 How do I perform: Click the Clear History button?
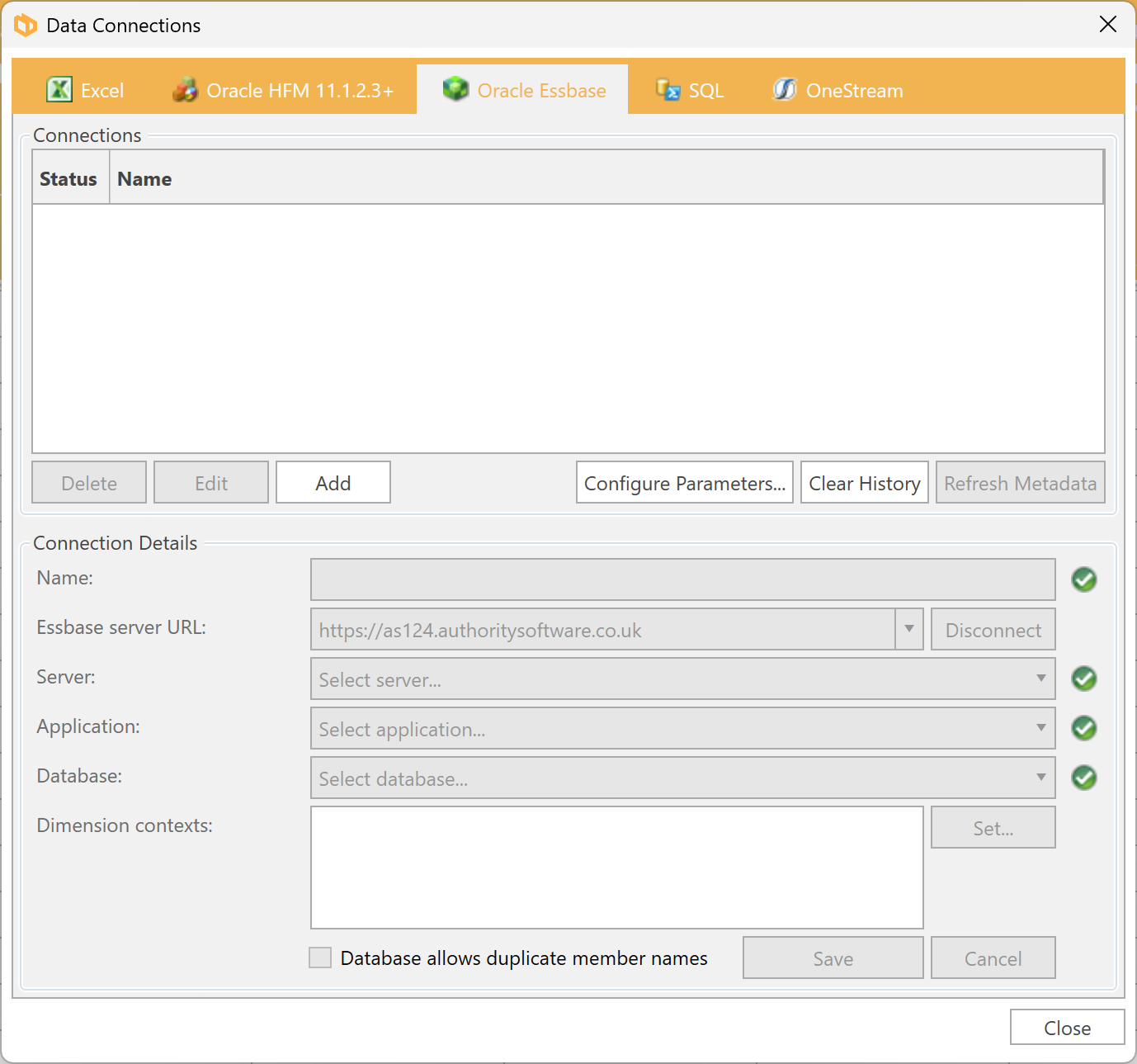864,483
